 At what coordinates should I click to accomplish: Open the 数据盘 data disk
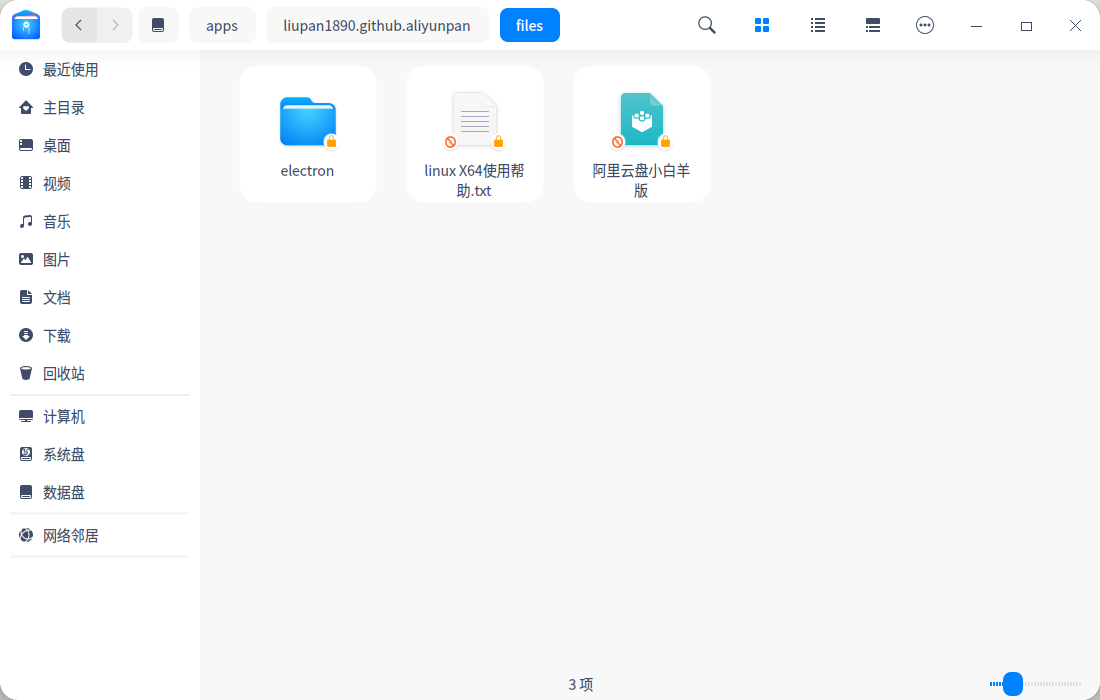tap(62, 492)
